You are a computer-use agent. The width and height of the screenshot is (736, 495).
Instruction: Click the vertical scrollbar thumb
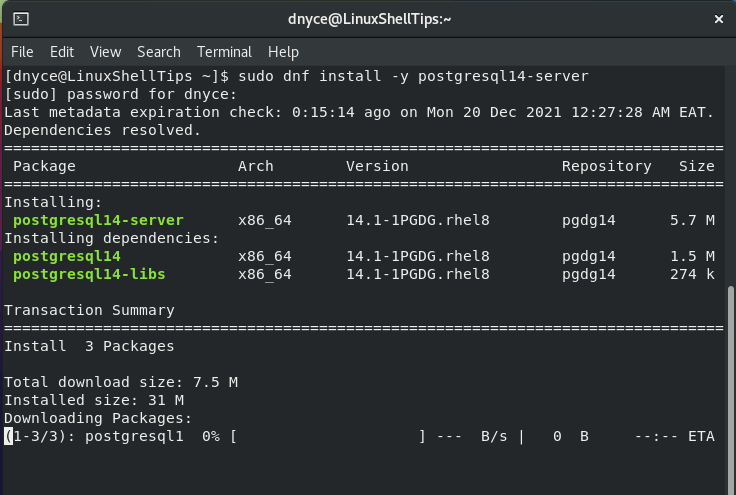pyautogui.click(x=731, y=389)
